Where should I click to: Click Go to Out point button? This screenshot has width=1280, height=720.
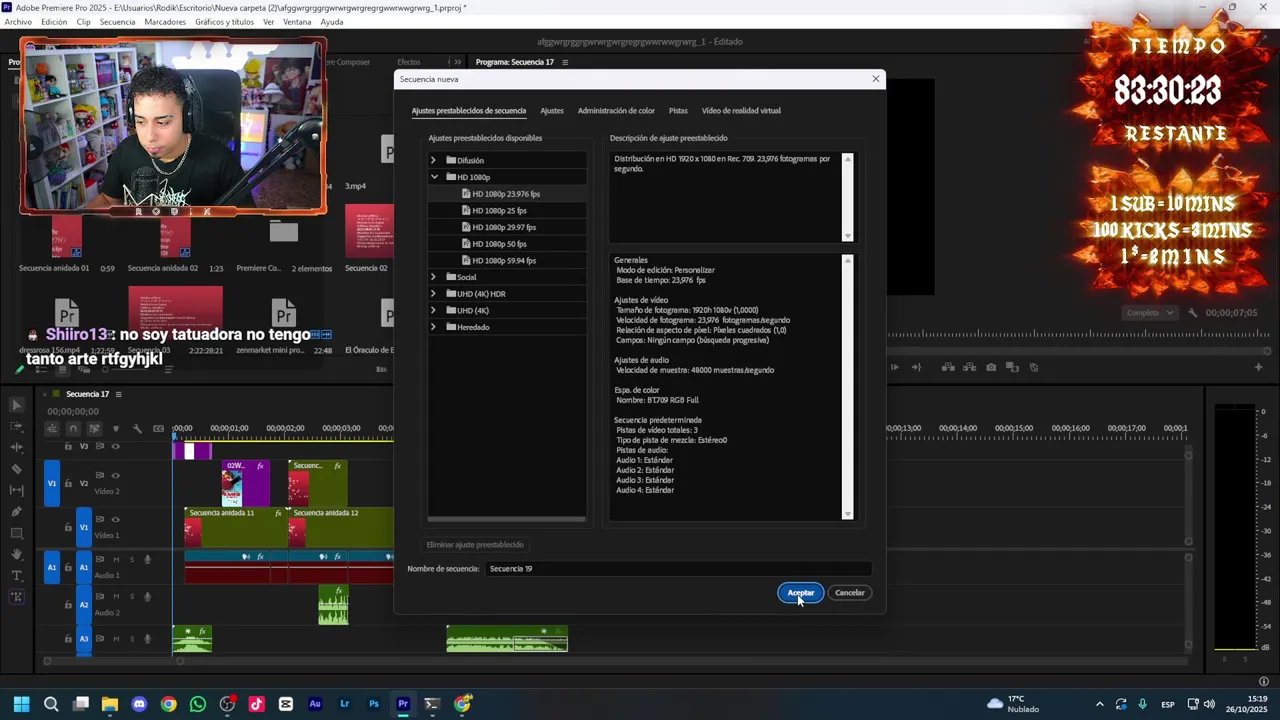(x=916, y=367)
